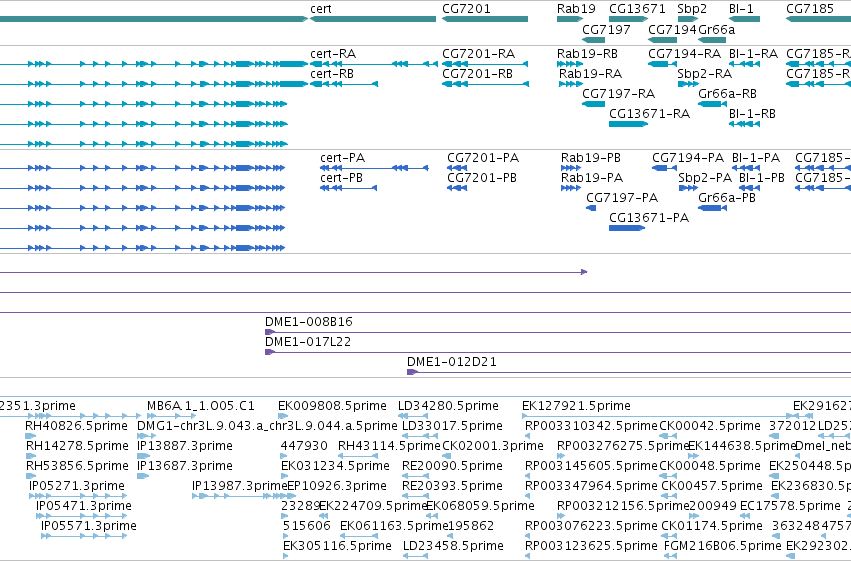Select the CG7197 gene label

(606, 29)
